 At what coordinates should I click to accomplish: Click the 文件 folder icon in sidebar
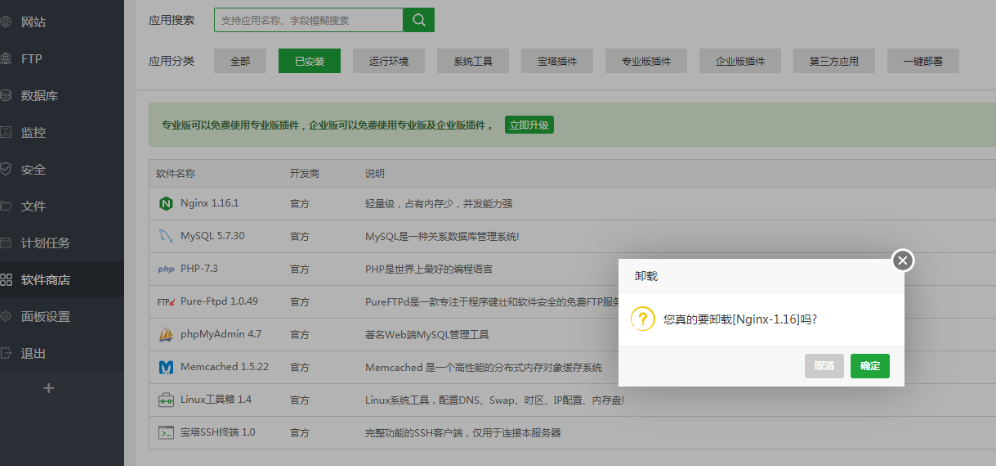pyautogui.click(x=6, y=206)
